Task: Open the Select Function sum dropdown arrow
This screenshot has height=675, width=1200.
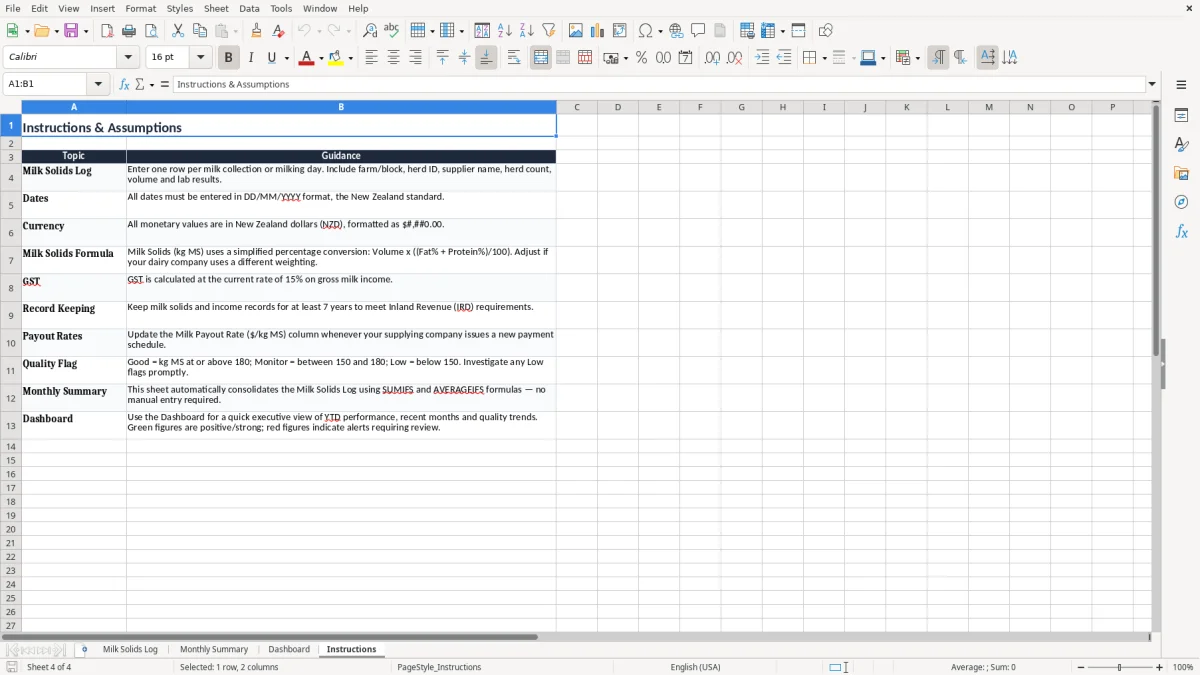Action: point(152,85)
